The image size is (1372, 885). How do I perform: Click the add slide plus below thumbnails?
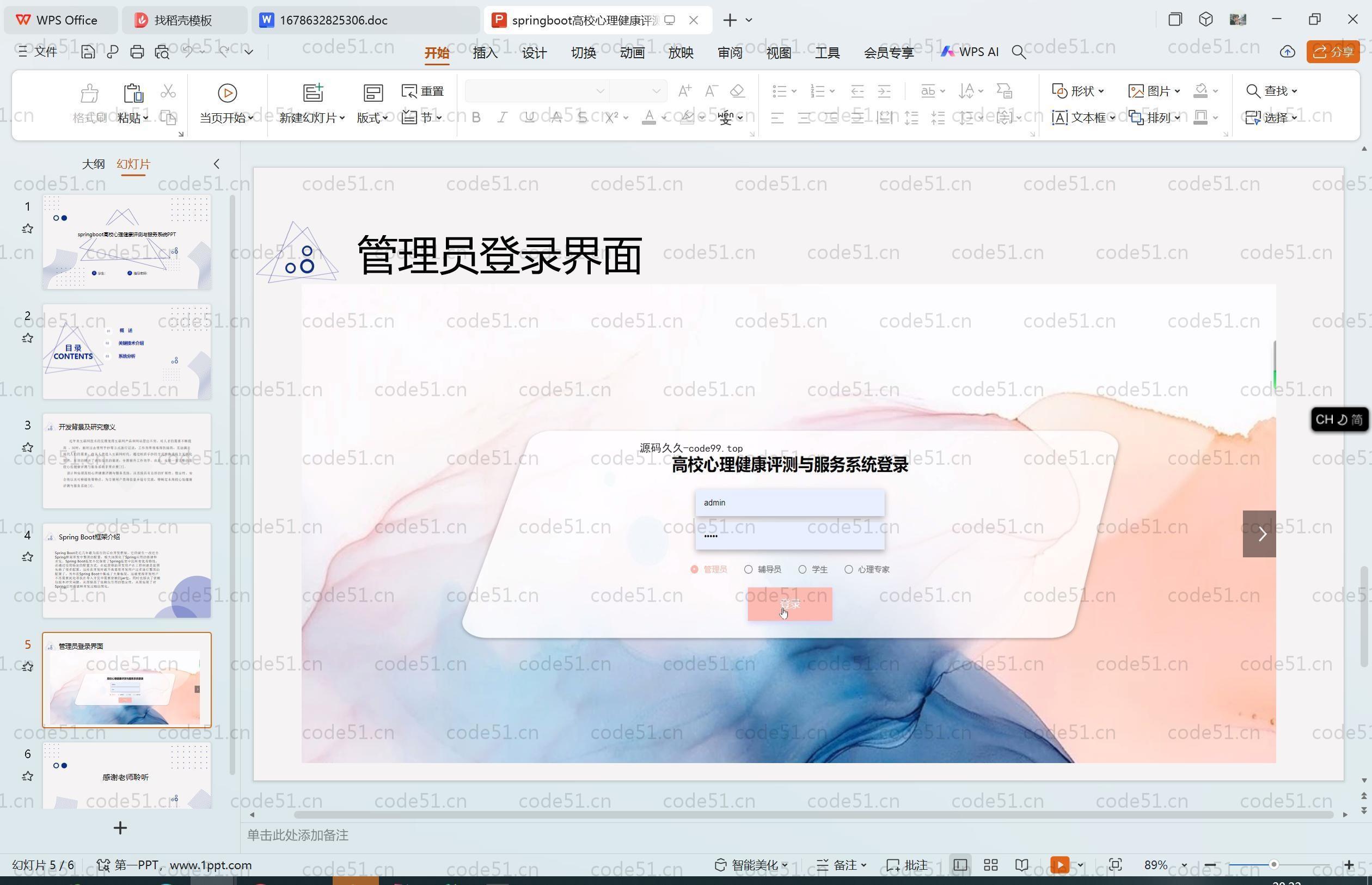click(x=120, y=828)
